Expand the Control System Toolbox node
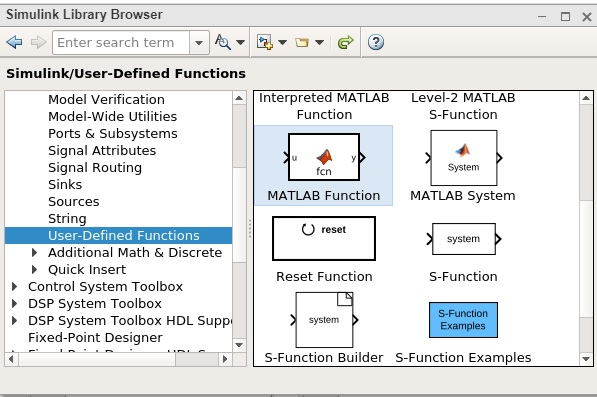Viewport: 597px width, 397px height. 14,287
